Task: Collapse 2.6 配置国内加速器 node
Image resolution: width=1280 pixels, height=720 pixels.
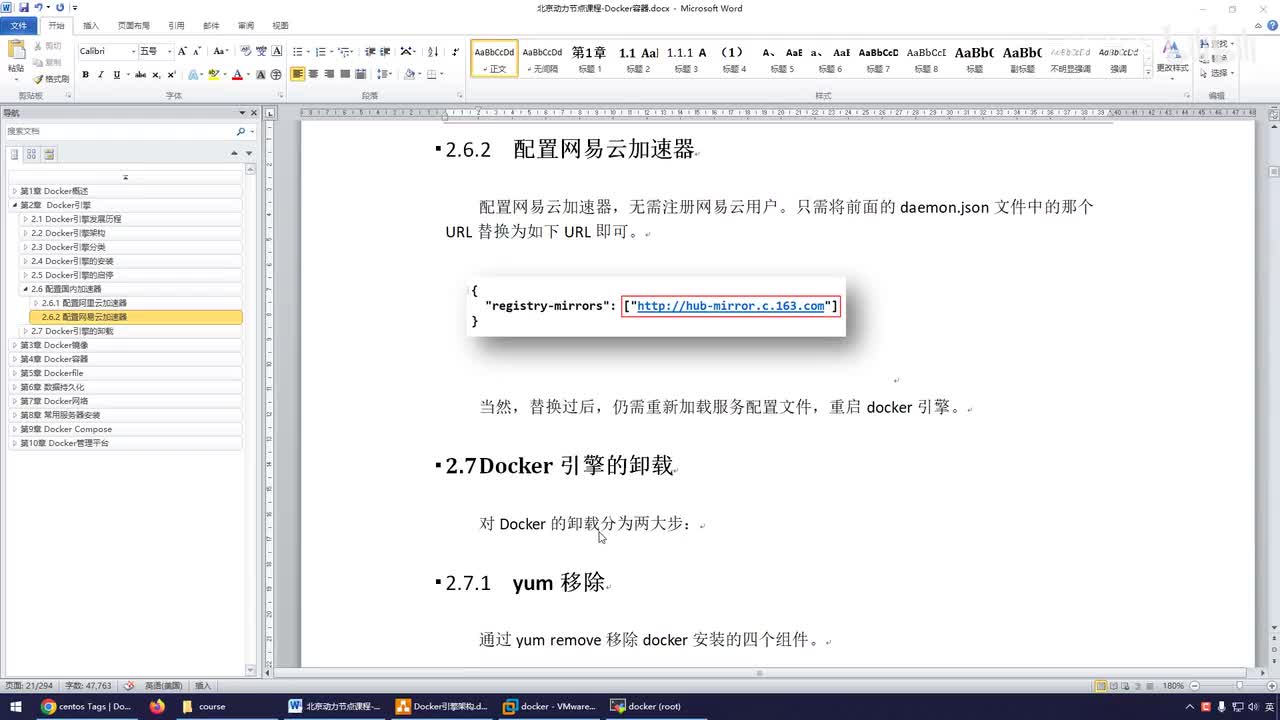Action: click(x=25, y=289)
